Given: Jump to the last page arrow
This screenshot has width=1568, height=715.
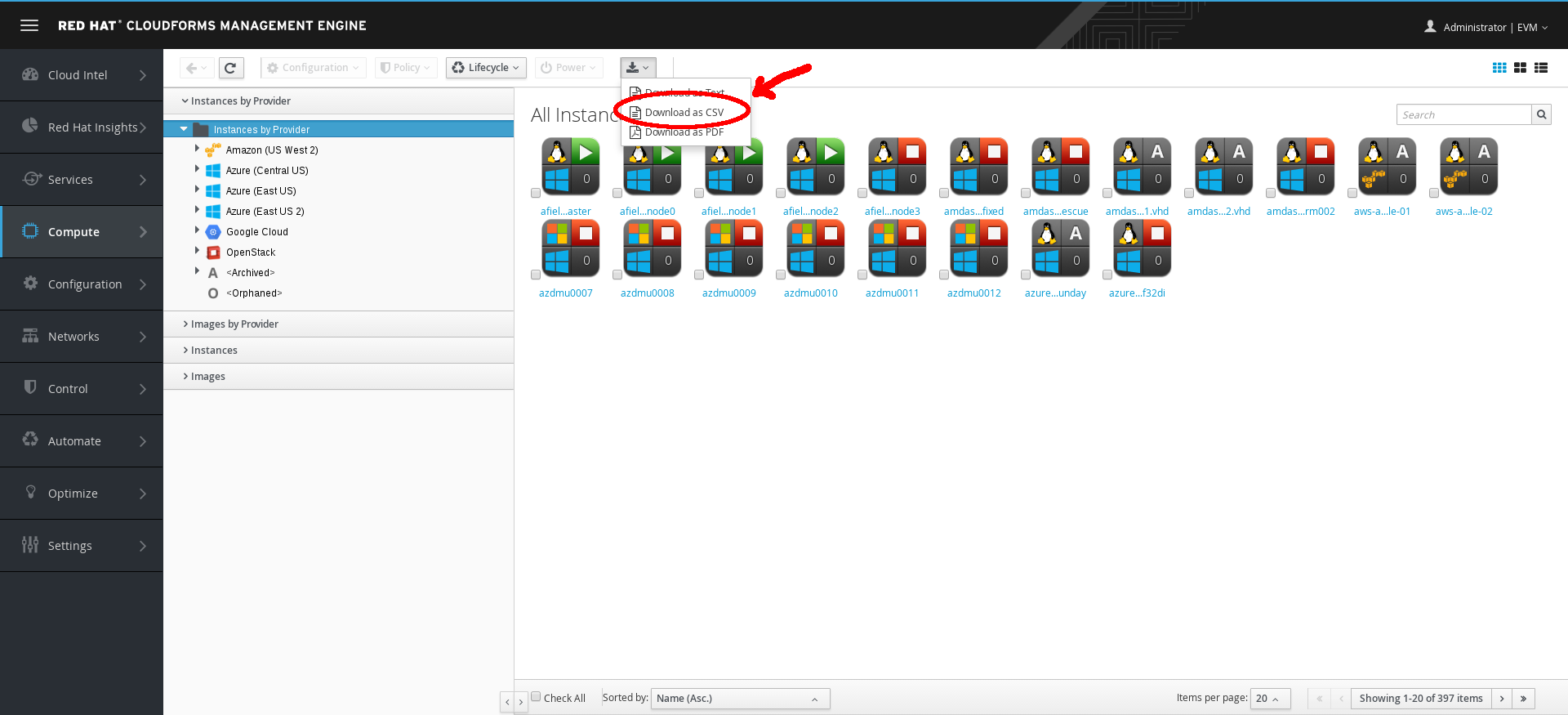Looking at the screenshot, I should [x=1523, y=699].
